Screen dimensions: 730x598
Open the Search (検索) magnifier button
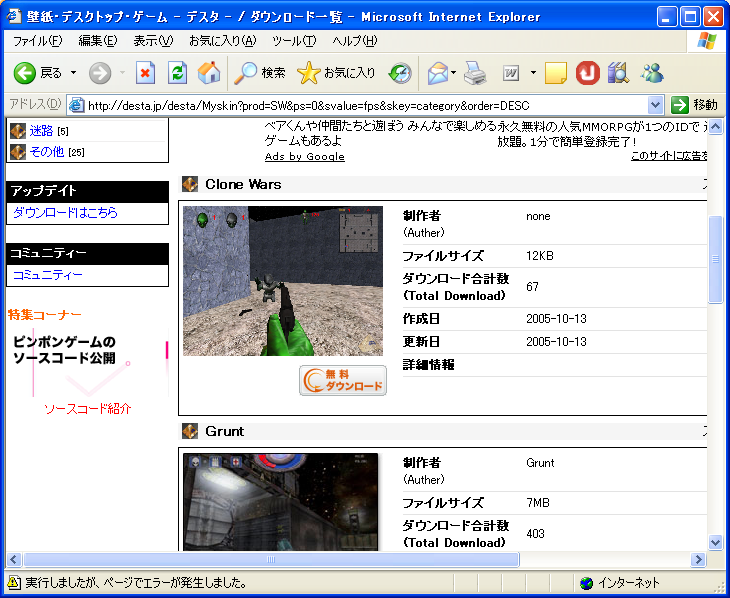coord(259,73)
